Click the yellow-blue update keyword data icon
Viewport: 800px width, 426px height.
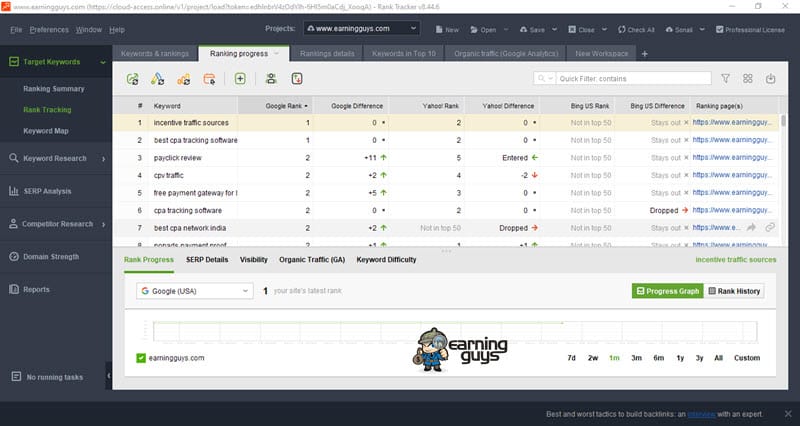tap(158, 79)
